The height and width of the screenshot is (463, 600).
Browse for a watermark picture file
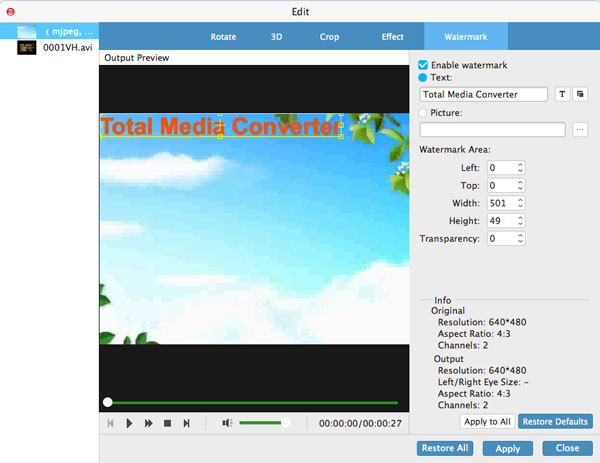580,130
